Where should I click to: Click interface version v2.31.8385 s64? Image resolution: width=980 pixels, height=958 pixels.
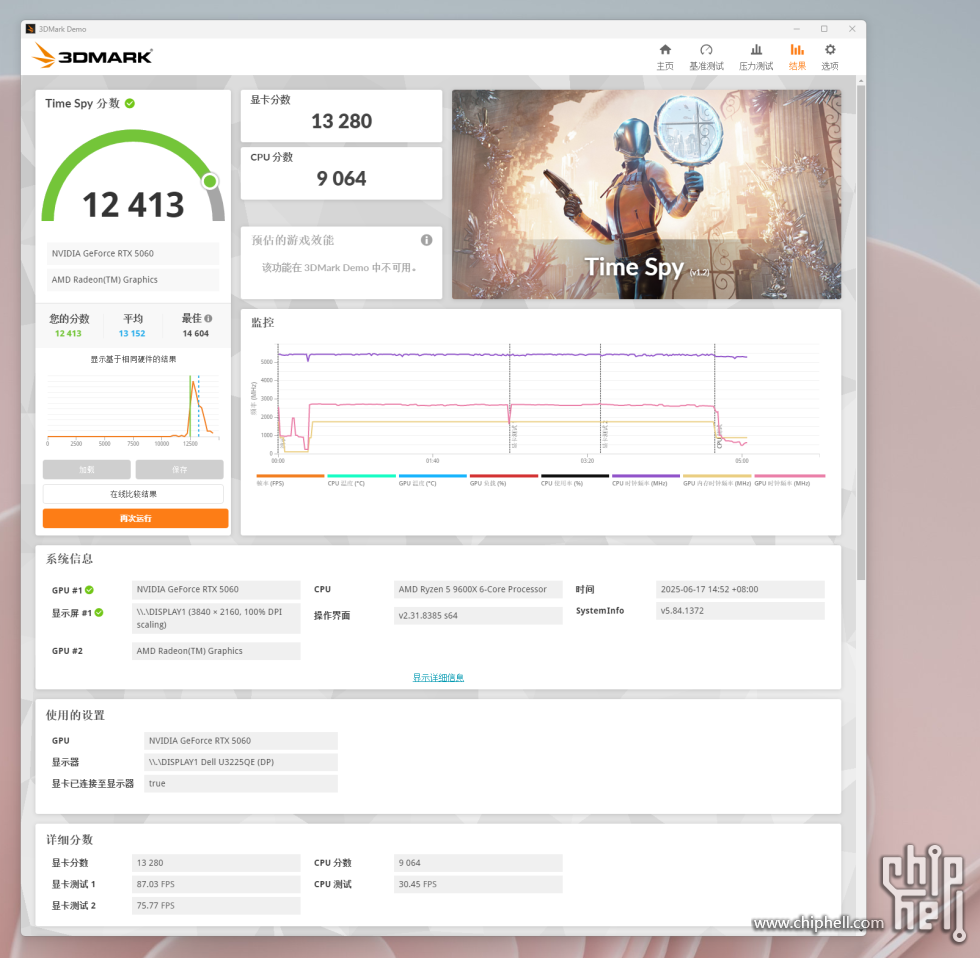478,616
